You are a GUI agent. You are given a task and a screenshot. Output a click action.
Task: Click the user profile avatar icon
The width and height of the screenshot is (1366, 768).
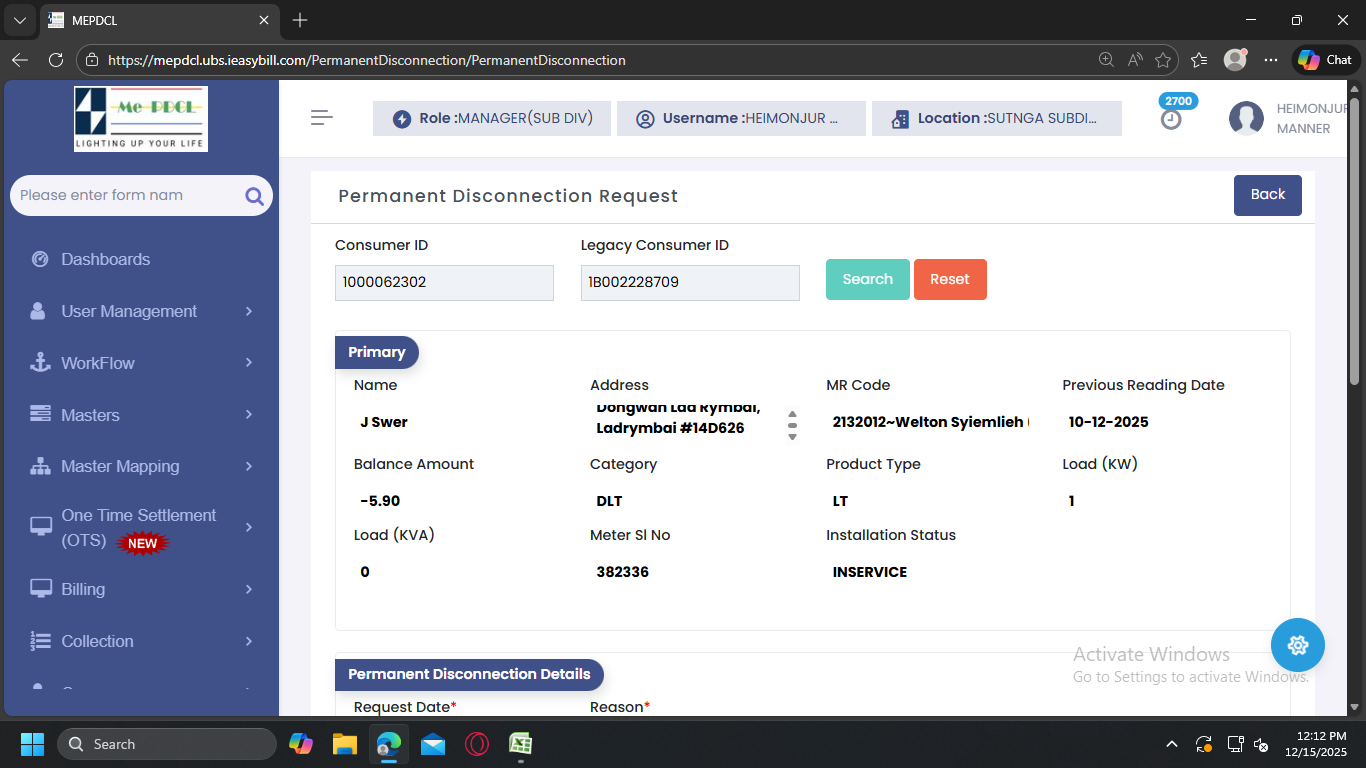[x=1246, y=118]
